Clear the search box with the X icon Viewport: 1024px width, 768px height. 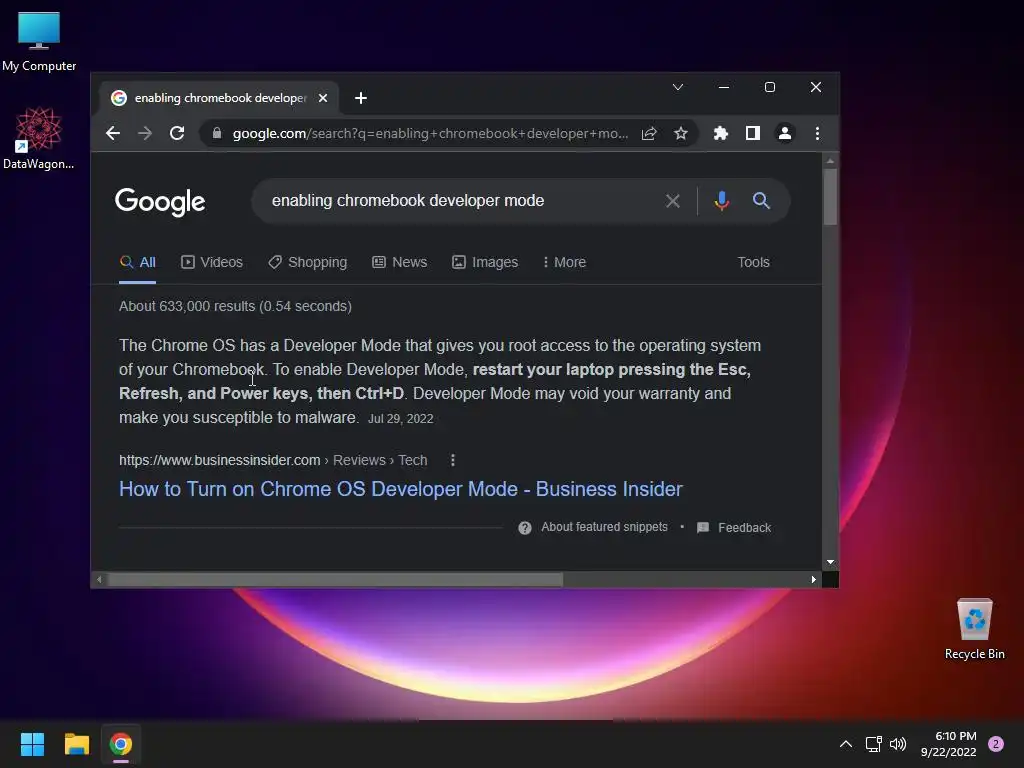pyautogui.click(x=673, y=200)
